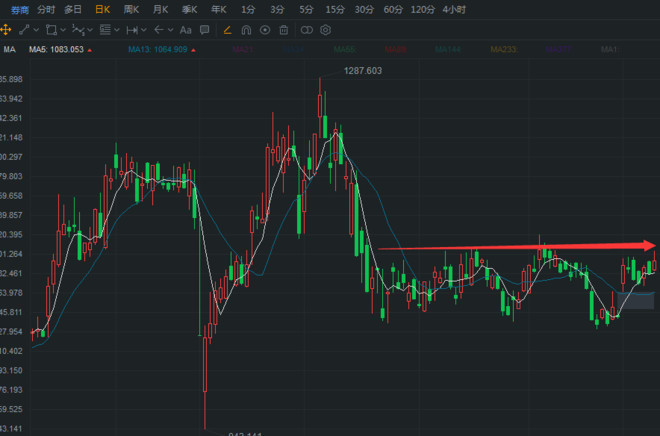The image size is (660, 436).
Task: Switch to the 1分 minute chart
Action: tap(248, 10)
